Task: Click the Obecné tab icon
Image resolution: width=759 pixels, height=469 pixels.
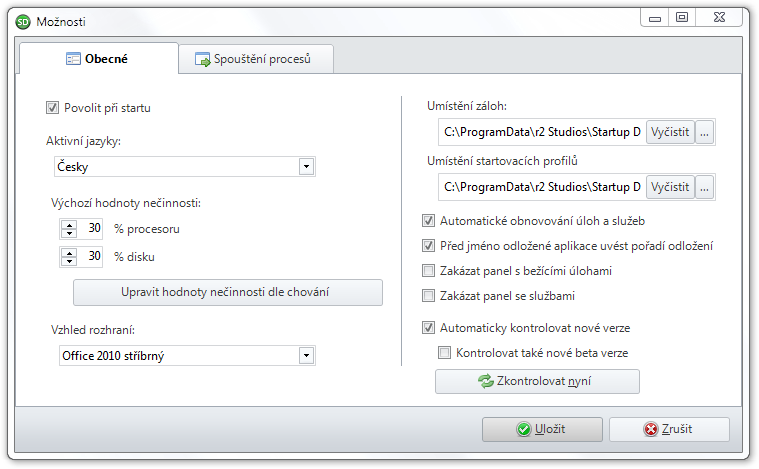Action: coord(73,59)
